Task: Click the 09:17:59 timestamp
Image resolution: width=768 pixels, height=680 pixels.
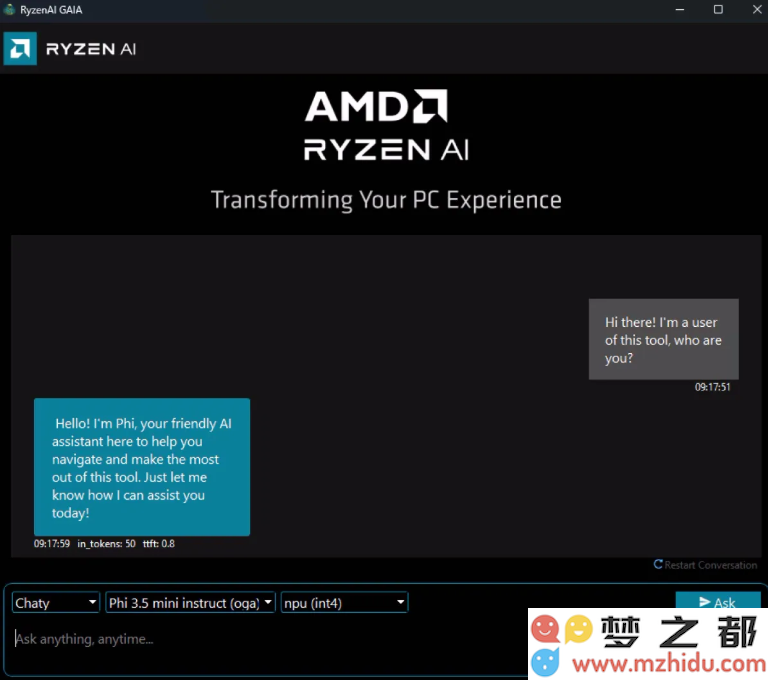Action: (x=52, y=543)
